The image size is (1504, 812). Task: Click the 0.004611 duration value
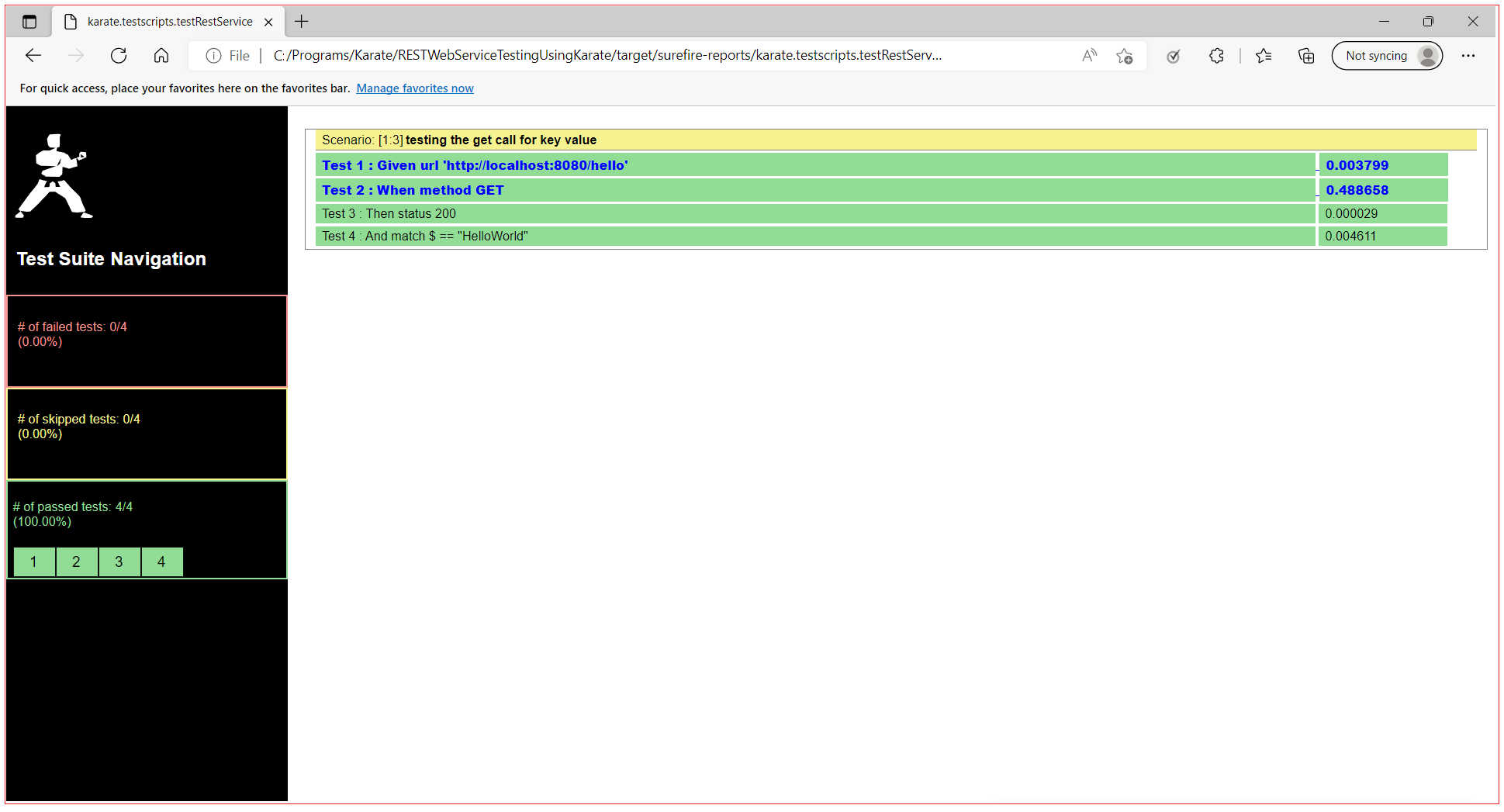coord(1350,237)
